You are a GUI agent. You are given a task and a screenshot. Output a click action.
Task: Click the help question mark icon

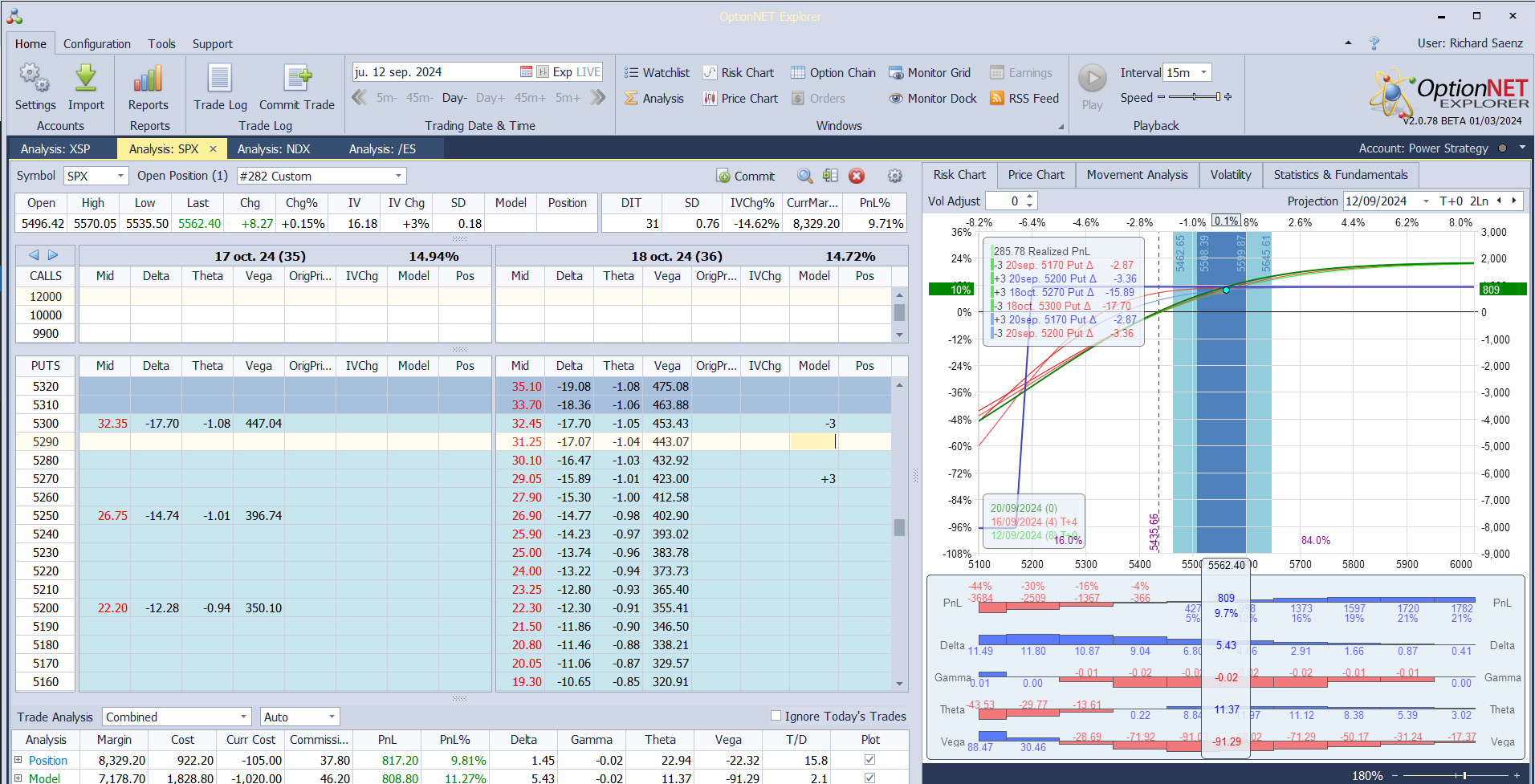pos(1374,43)
